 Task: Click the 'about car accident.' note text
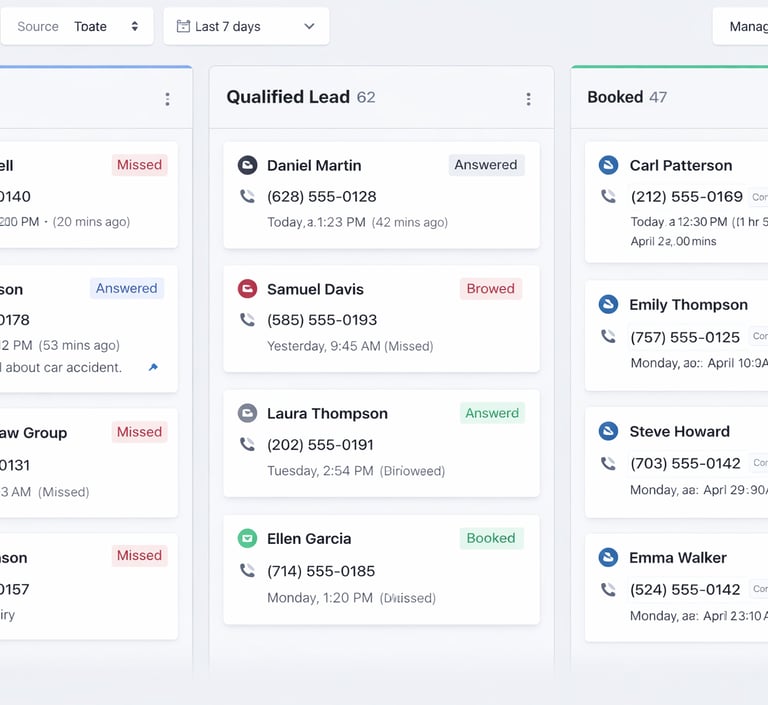tap(63, 367)
